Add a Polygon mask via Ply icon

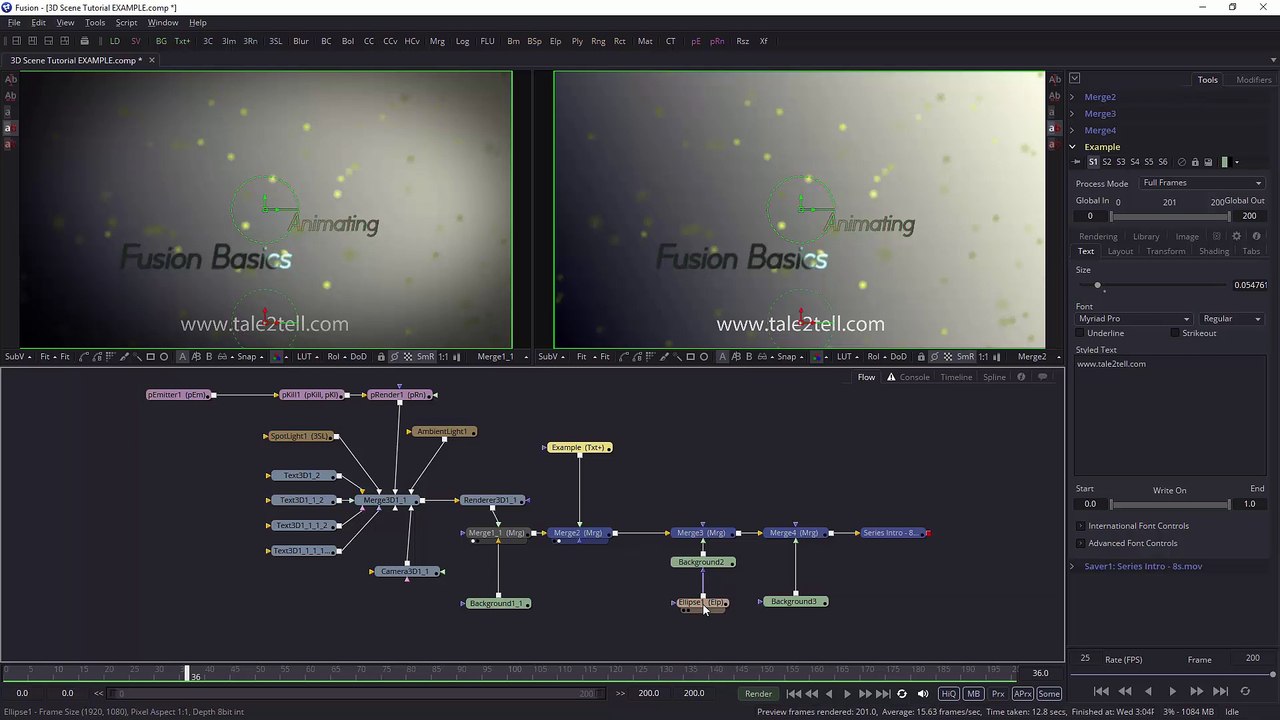coord(577,41)
